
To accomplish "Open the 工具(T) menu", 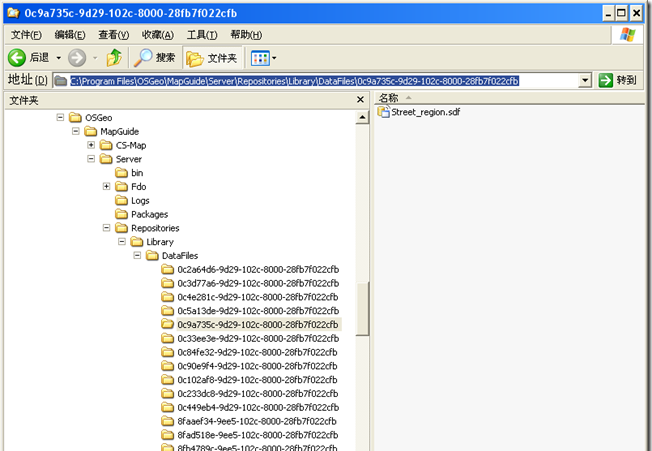I will (202, 35).
